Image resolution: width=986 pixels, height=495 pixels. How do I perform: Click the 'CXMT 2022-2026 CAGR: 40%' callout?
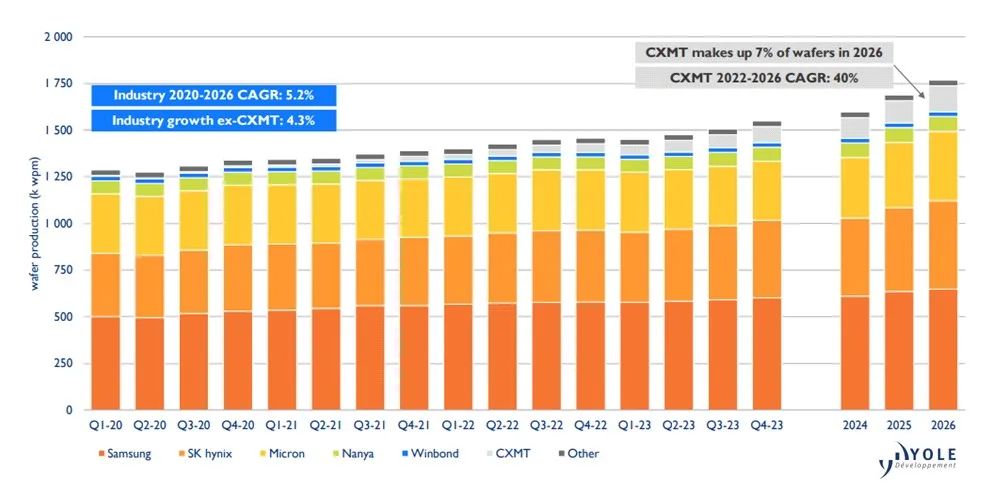pos(764,77)
